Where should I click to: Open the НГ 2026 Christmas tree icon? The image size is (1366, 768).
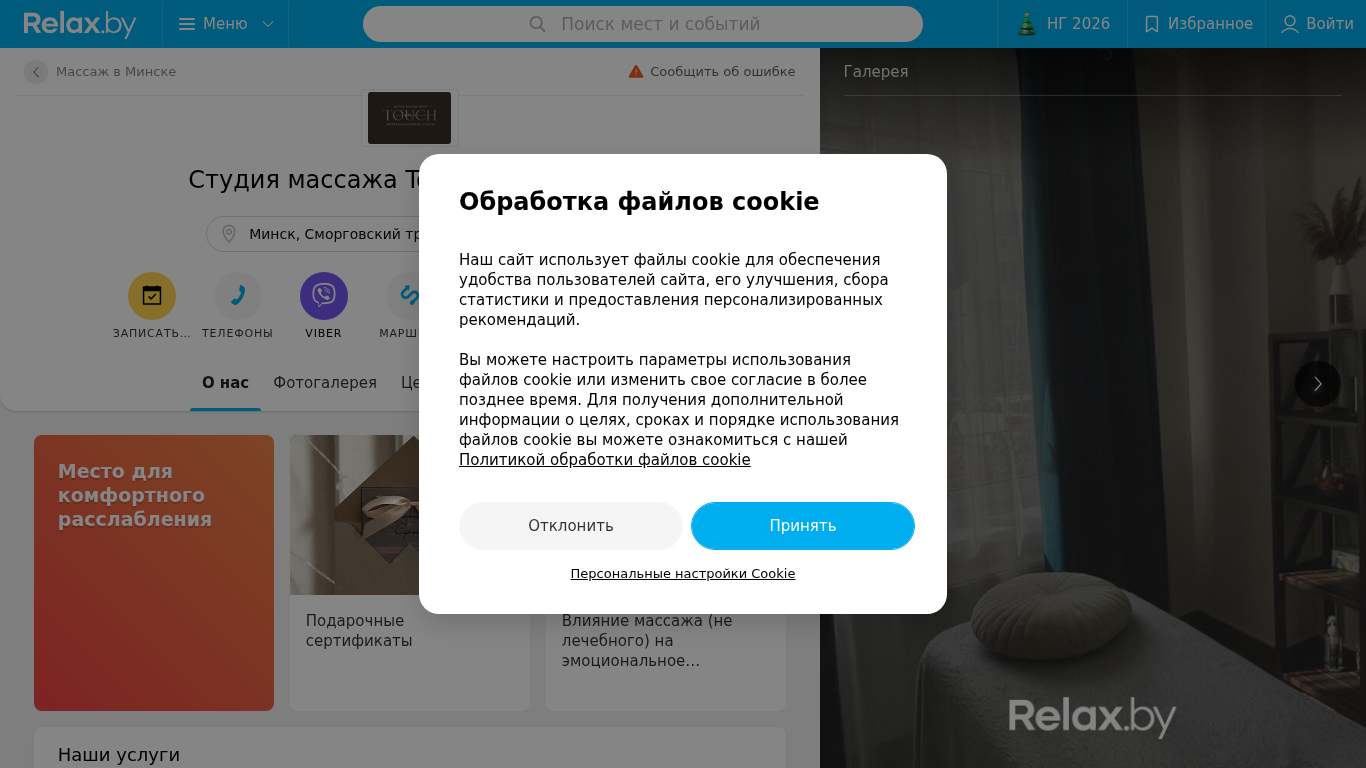[x=1027, y=24]
